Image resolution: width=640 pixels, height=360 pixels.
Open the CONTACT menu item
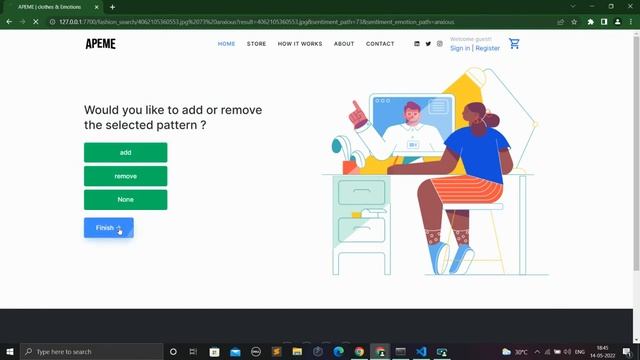[x=380, y=44]
